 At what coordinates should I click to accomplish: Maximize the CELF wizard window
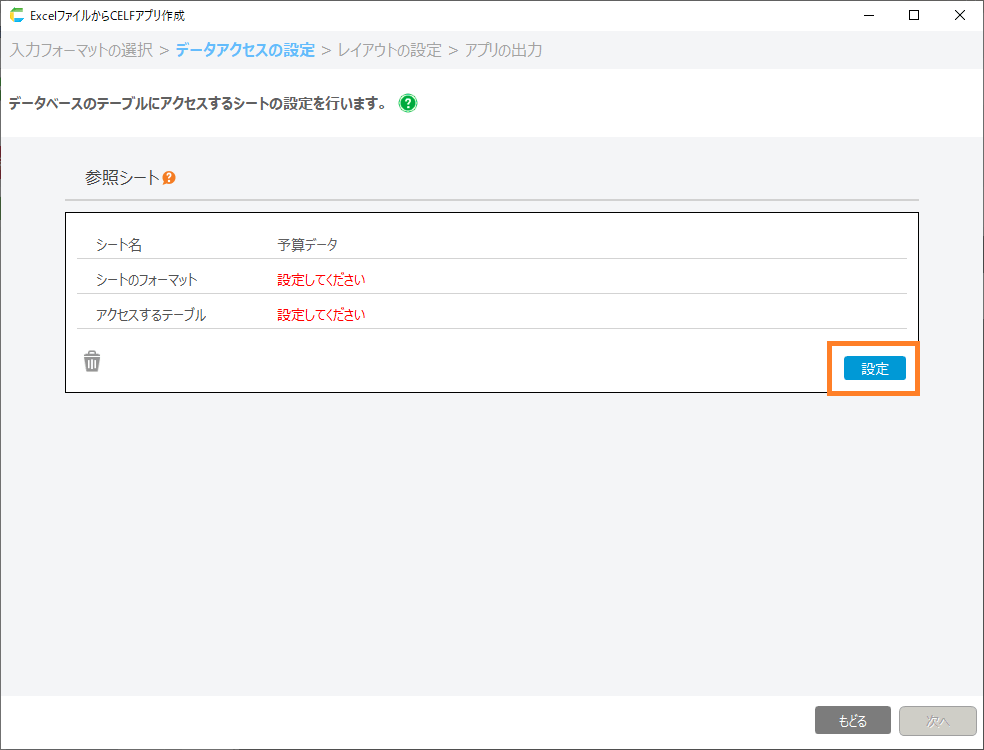(914, 16)
